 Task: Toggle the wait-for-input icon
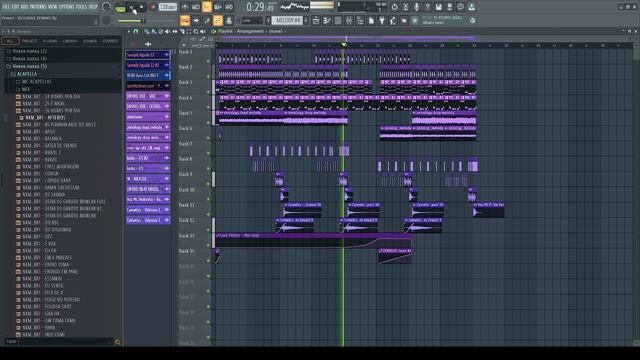click(x=196, y=7)
